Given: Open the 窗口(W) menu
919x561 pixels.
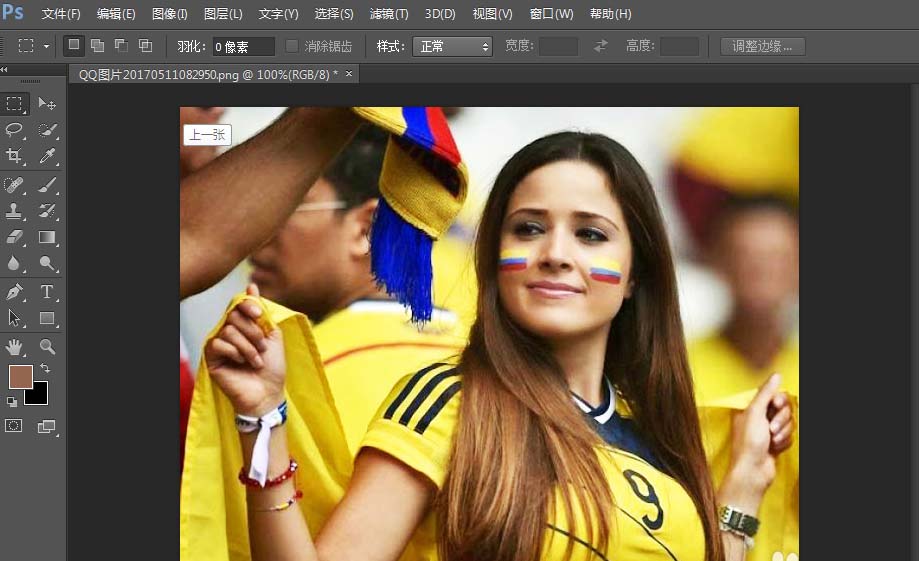Looking at the screenshot, I should (552, 13).
